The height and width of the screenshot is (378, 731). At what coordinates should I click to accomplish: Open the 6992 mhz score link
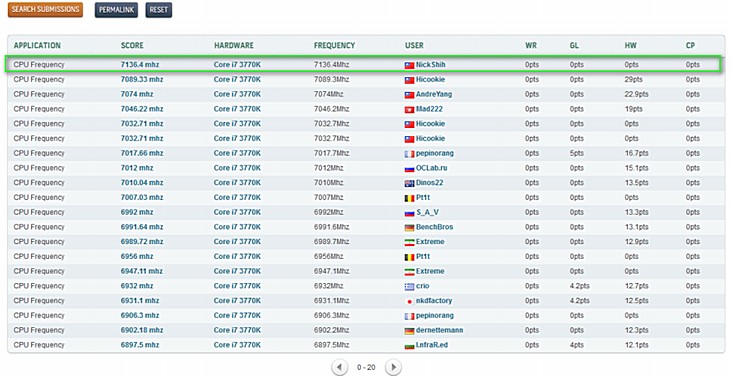tap(137, 212)
